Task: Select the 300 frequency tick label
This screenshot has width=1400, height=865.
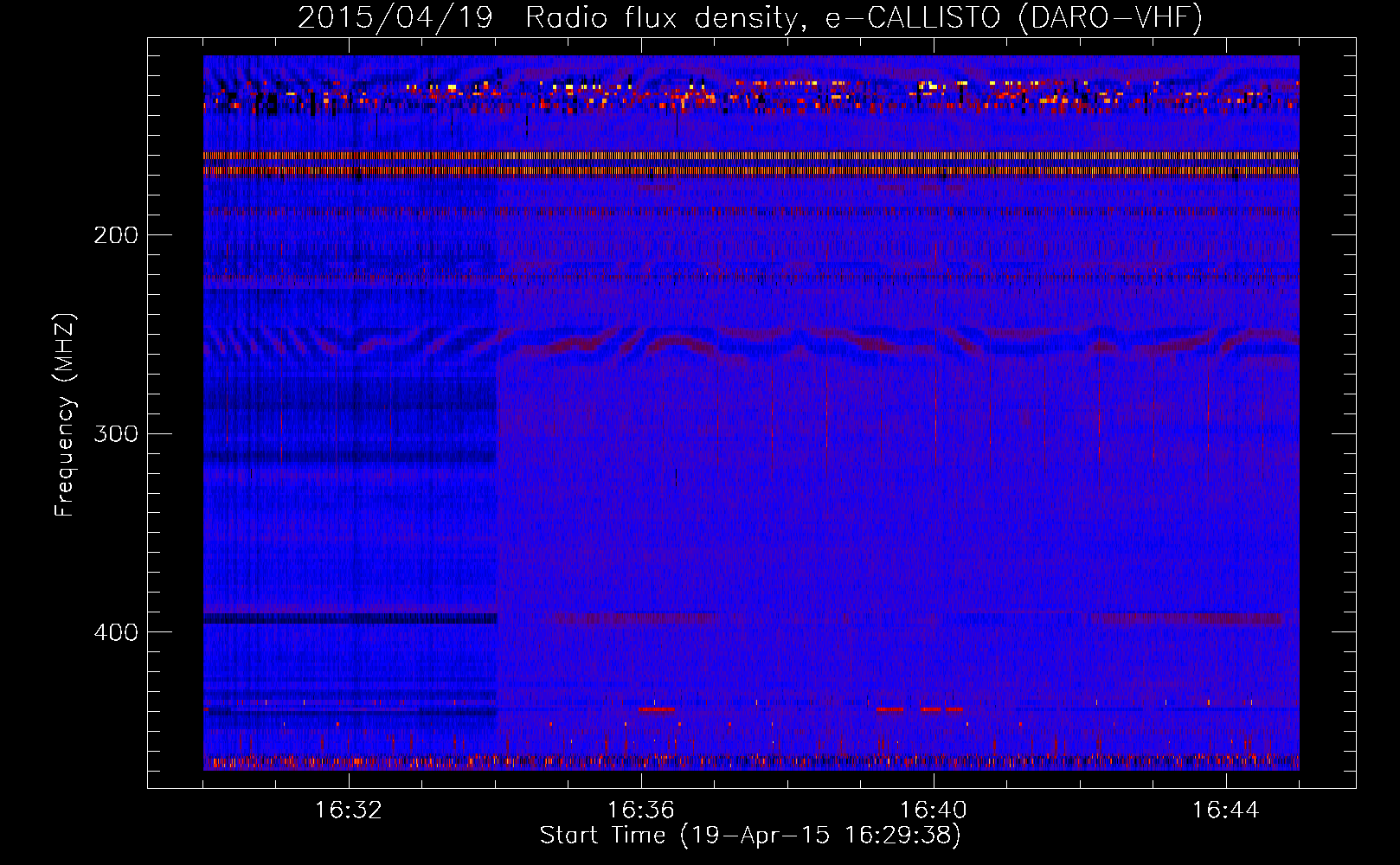Action: tap(115, 433)
